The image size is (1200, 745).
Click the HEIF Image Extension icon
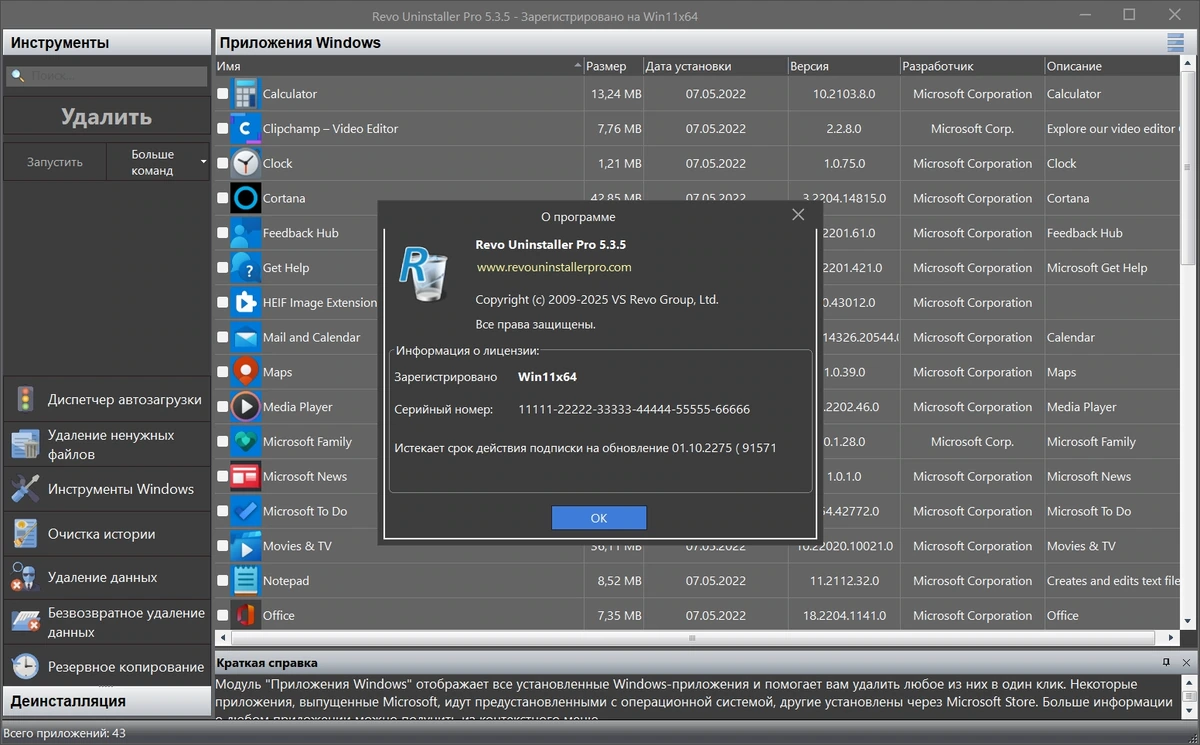[x=245, y=302]
